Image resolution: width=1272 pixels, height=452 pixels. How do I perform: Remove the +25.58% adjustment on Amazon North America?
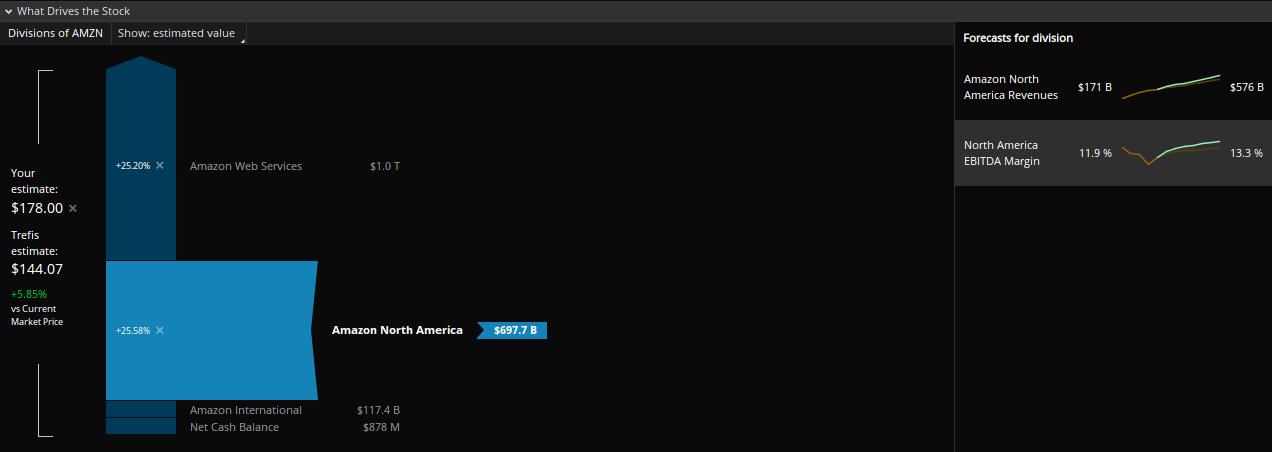click(160, 330)
